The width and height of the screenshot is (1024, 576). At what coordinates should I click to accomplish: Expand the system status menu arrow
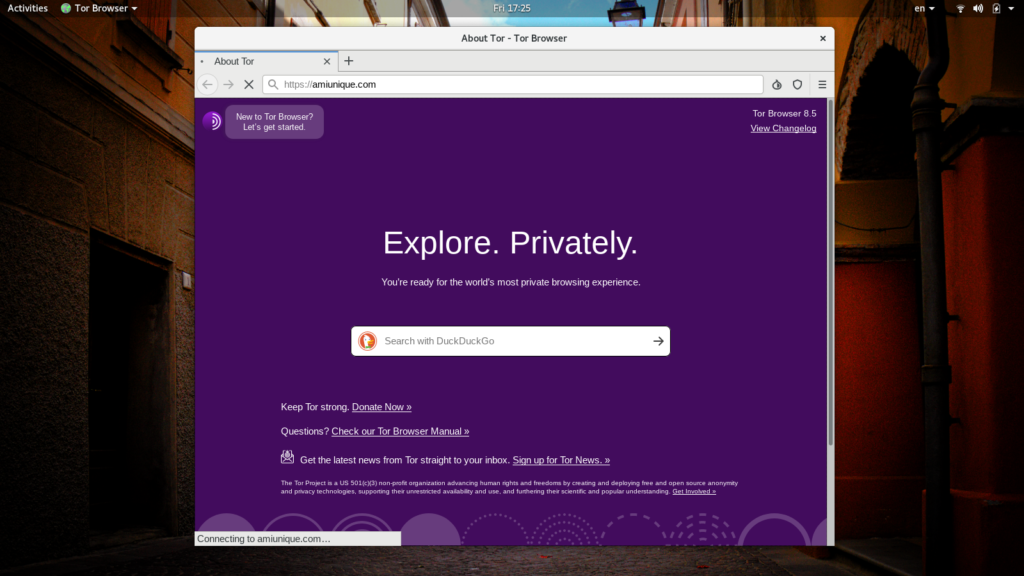coord(1008,8)
